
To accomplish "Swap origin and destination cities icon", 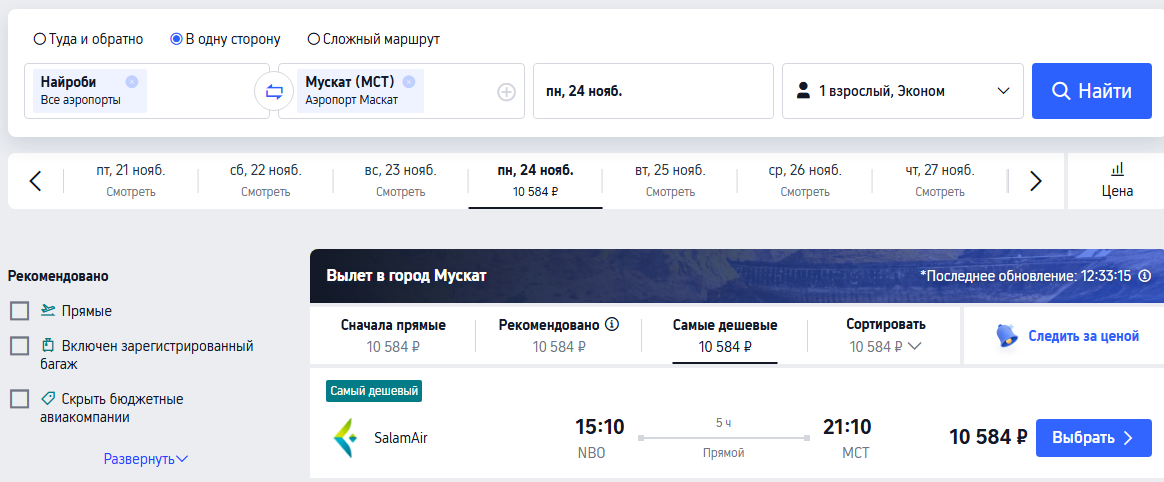I will [x=274, y=91].
